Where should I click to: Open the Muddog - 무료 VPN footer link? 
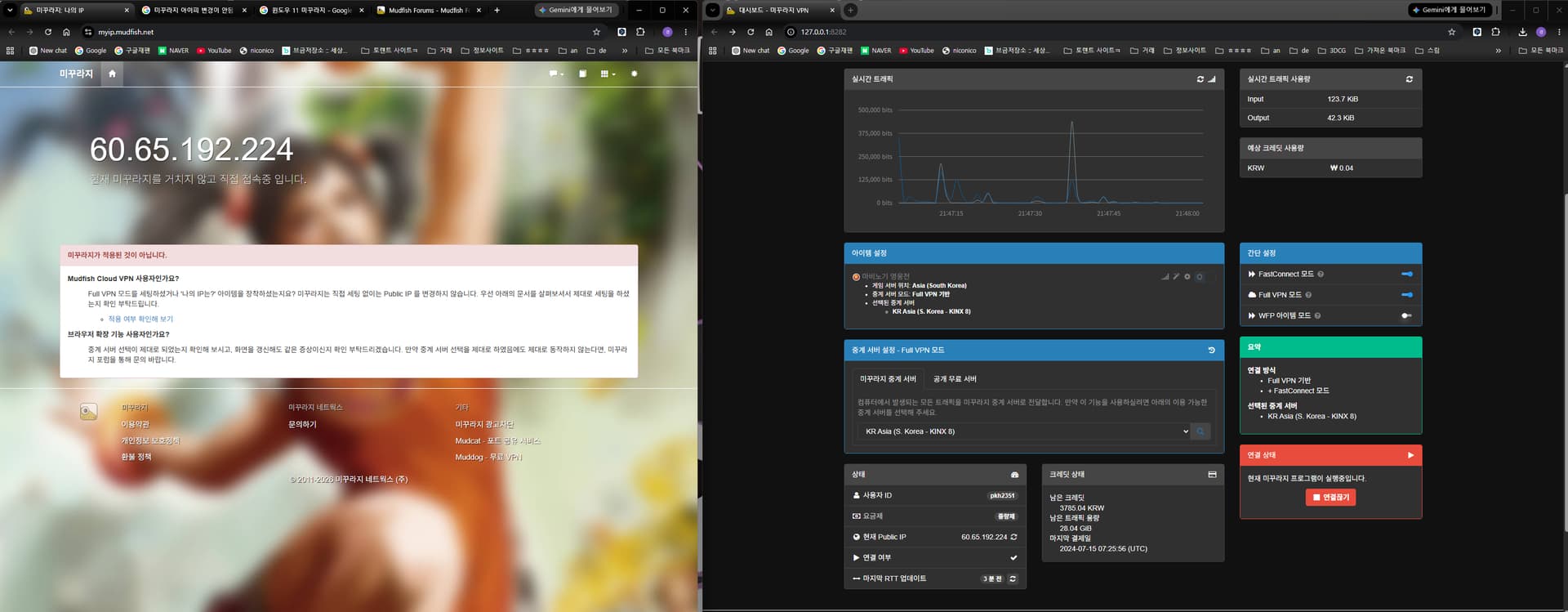point(488,457)
